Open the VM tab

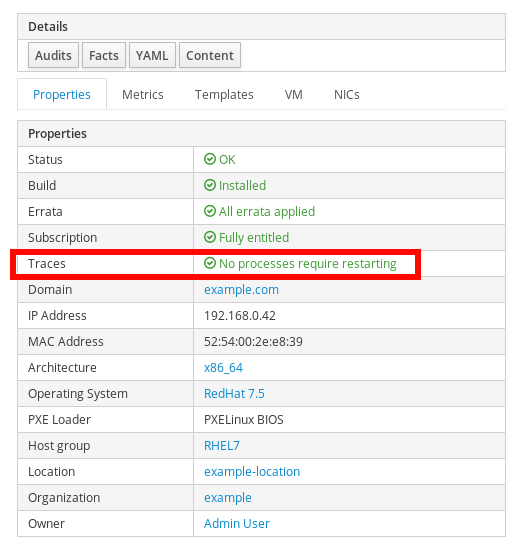point(294,94)
